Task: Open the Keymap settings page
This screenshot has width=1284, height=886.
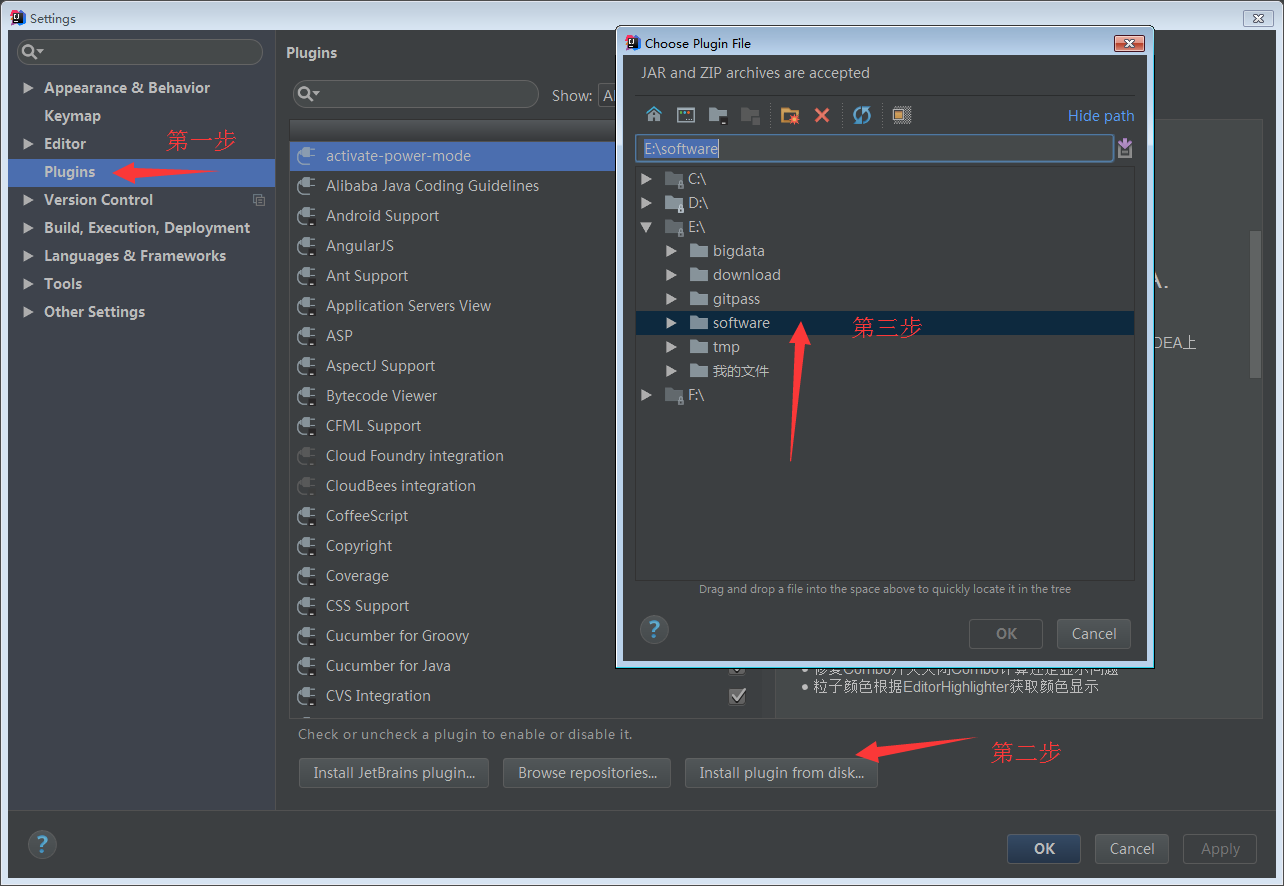Action: (72, 116)
